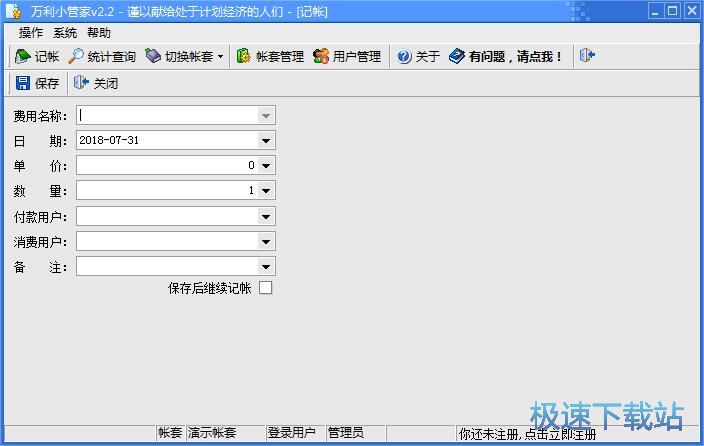Close the form with 关闭 button

tap(96, 83)
